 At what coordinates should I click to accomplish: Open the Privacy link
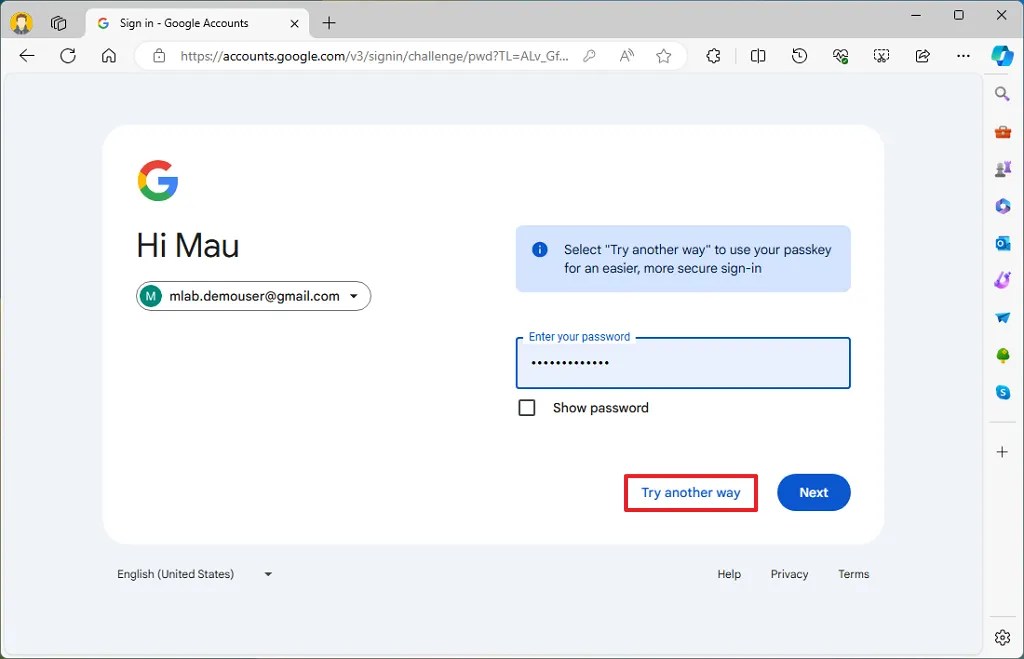[x=789, y=574]
